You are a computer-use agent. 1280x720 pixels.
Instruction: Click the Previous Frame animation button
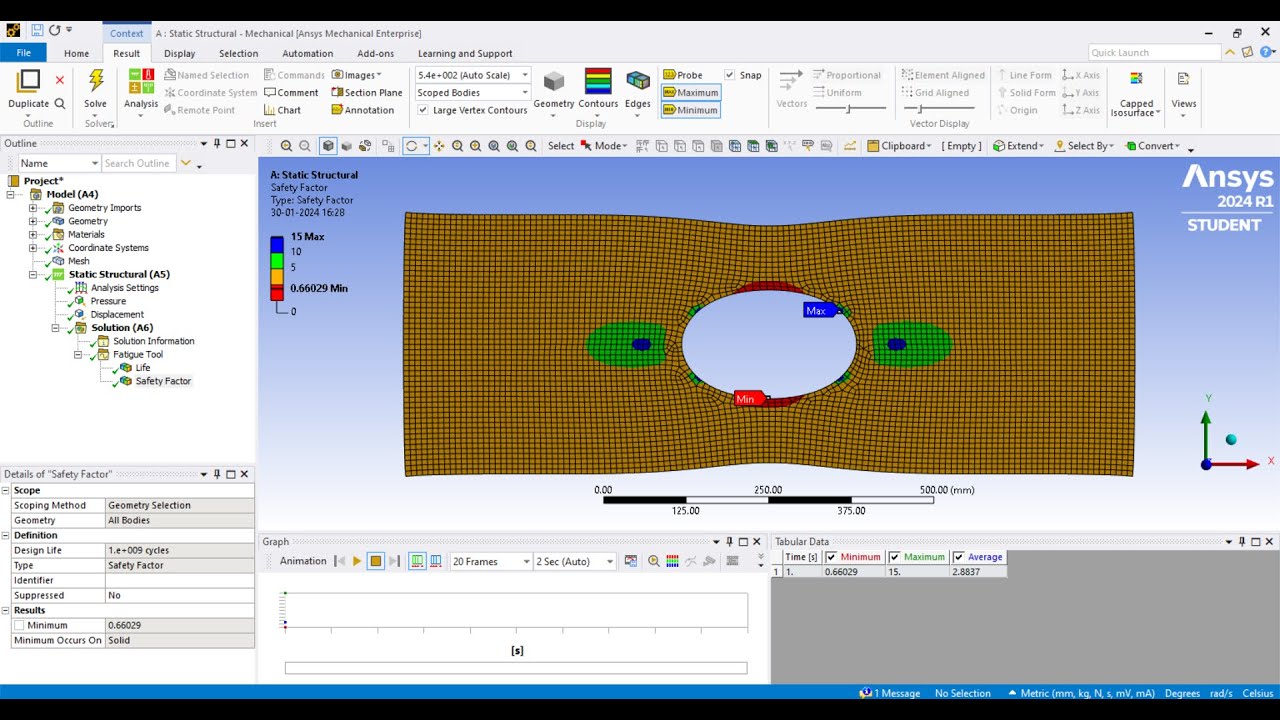pos(339,561)
